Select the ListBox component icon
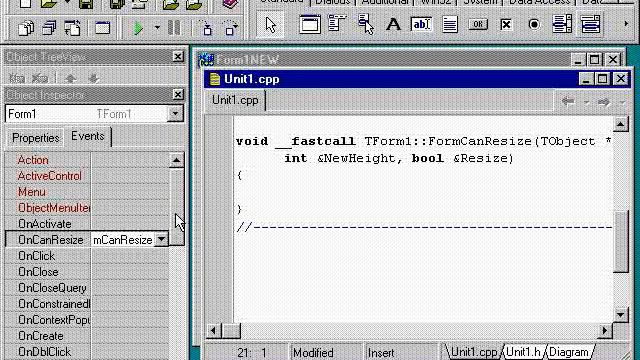The width and height of the screenshot is (640, 360). [562, 24]
